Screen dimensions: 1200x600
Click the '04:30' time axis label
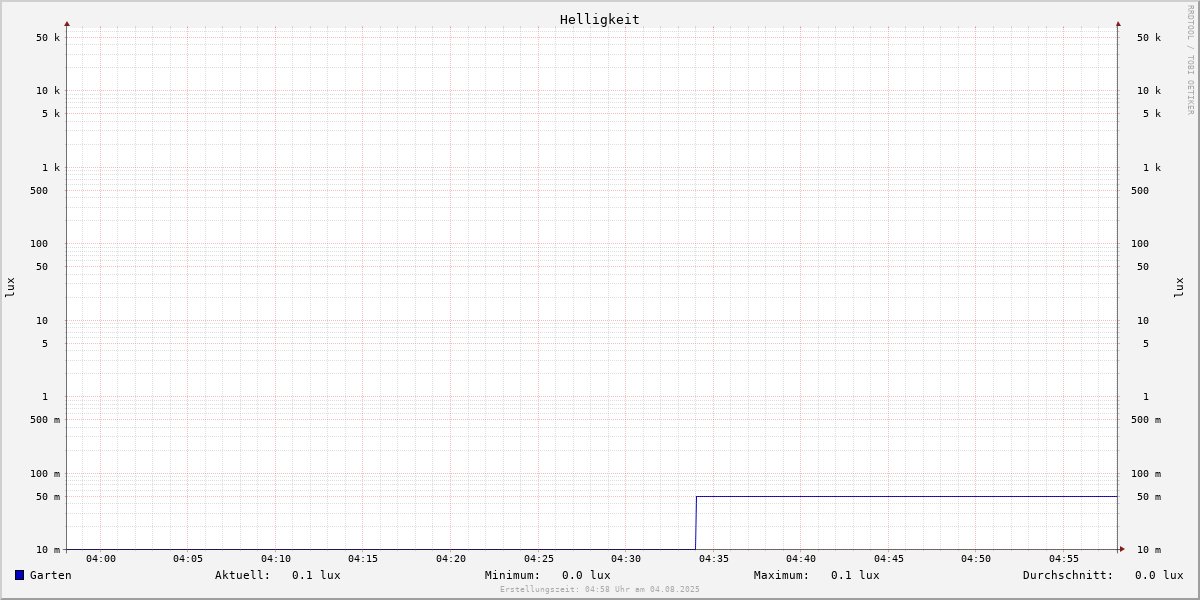[x=626, y=559]
